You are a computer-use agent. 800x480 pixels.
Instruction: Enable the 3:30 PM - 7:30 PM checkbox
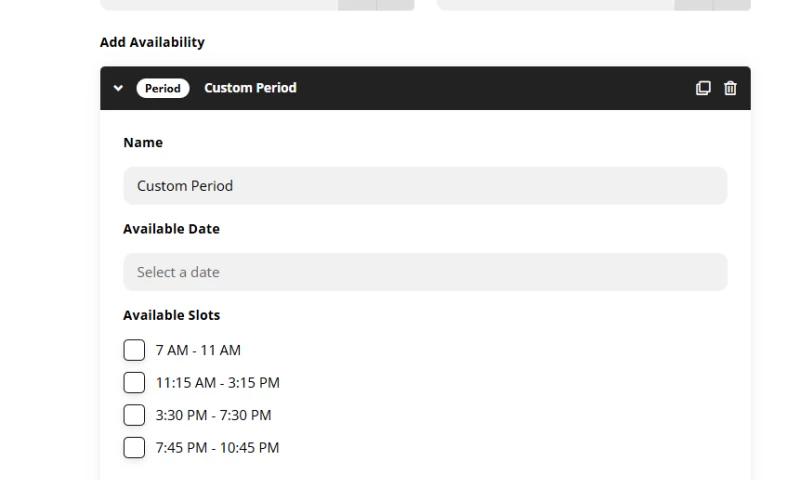click(134, 415)
